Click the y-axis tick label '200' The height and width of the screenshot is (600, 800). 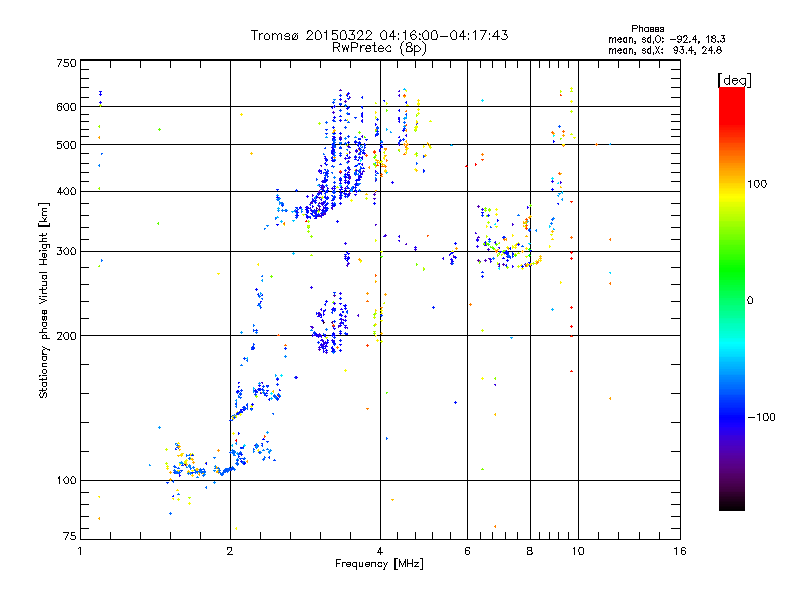66,336
